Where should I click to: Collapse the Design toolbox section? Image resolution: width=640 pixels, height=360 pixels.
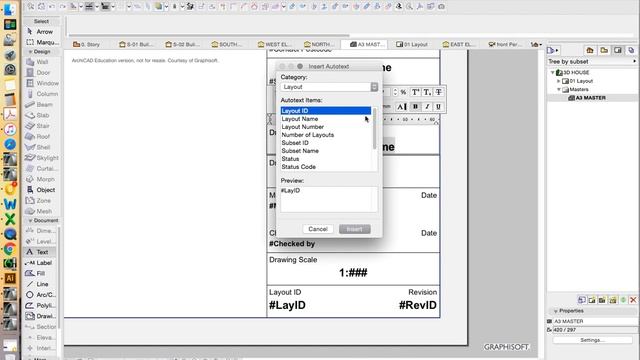tap(30, 52)
